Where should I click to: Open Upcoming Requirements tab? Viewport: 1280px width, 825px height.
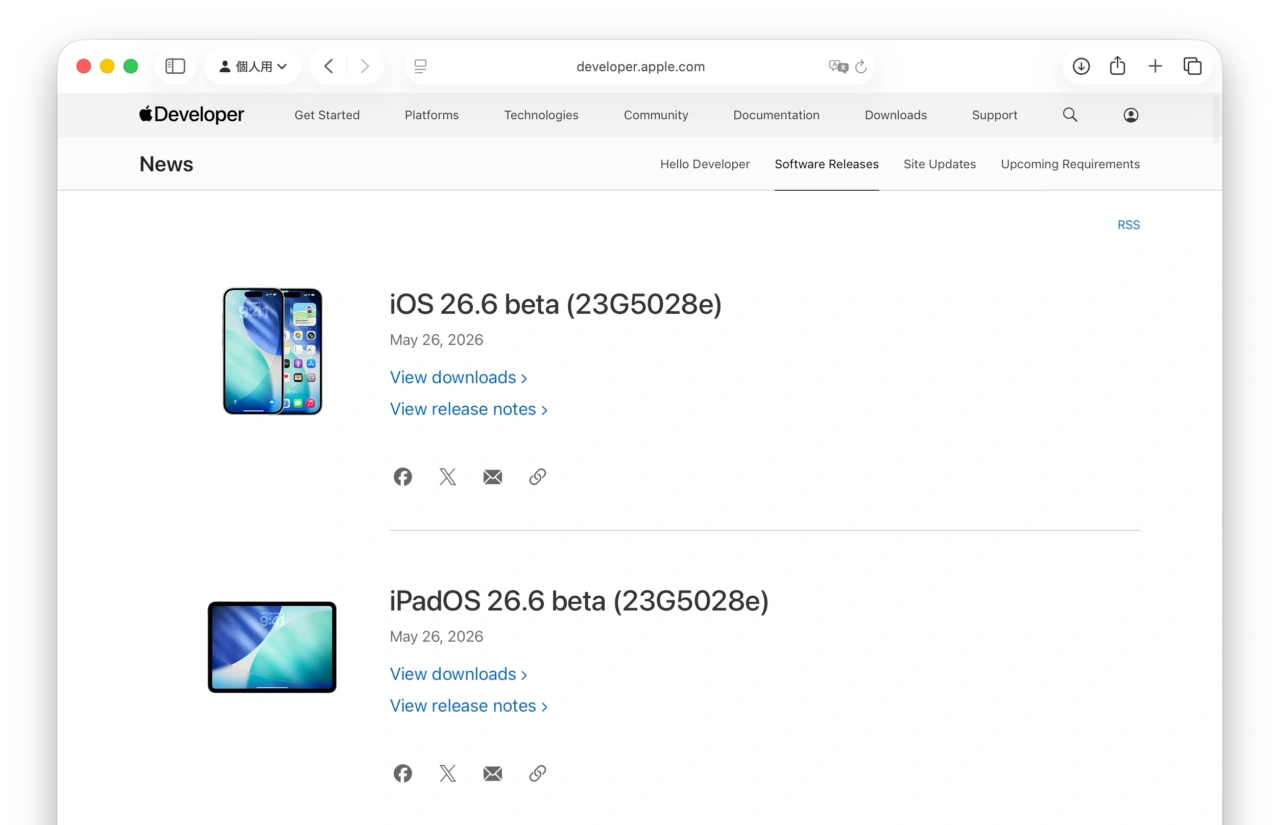(1070, 164)
